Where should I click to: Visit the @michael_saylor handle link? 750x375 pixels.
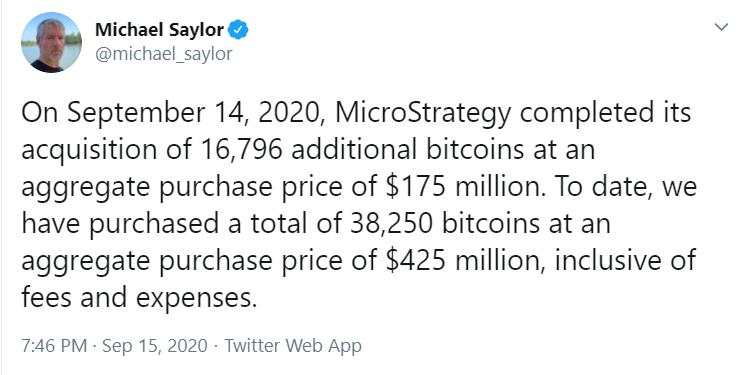click(x=164, y=53)
